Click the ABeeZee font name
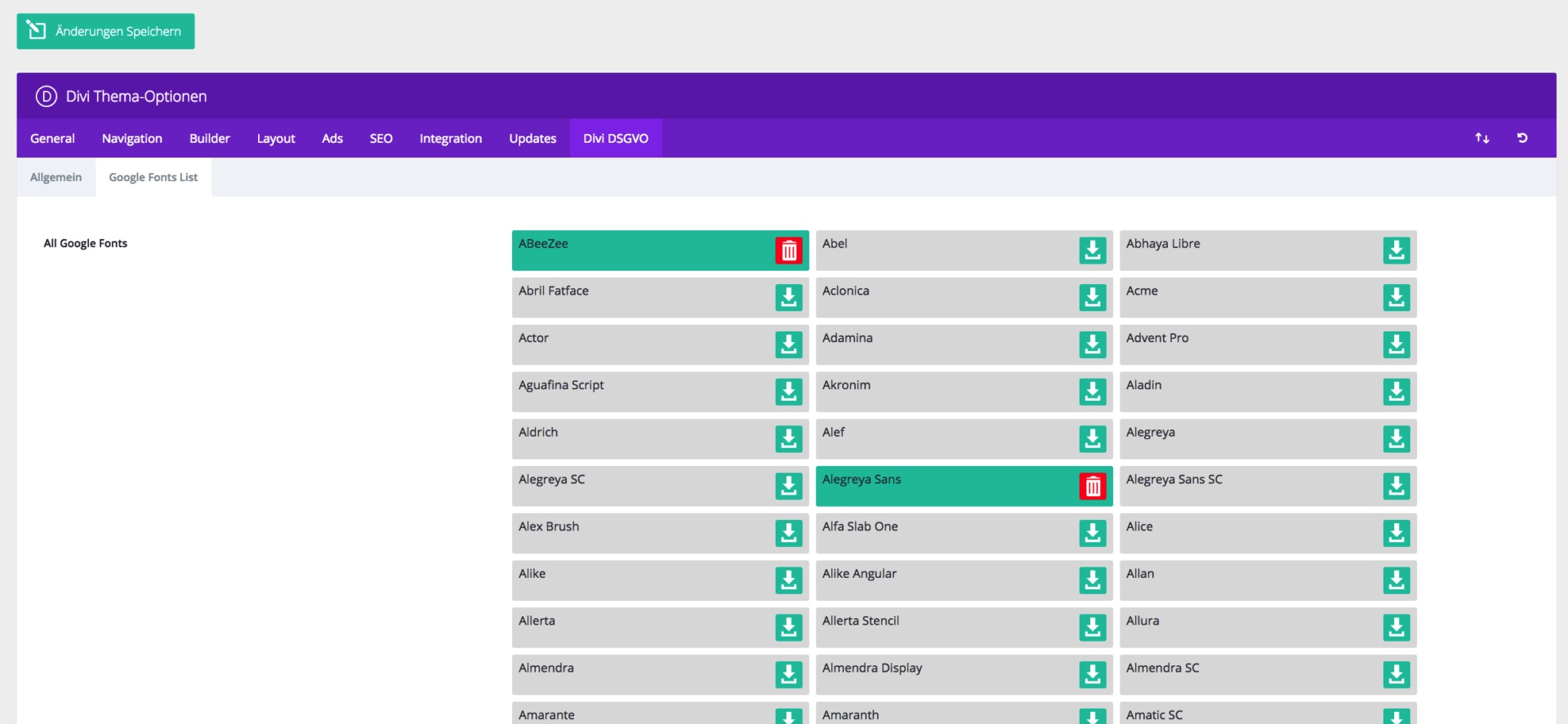 [543, 243]
